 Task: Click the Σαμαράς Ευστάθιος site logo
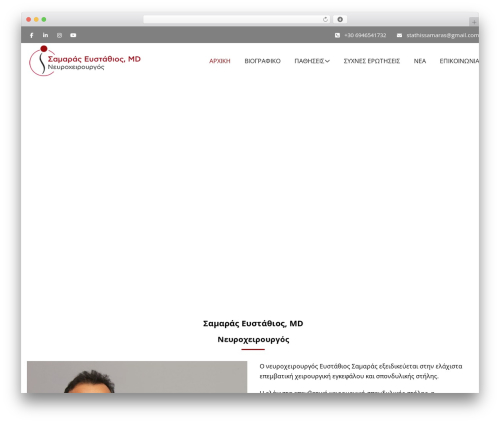[x=85, y=61]
